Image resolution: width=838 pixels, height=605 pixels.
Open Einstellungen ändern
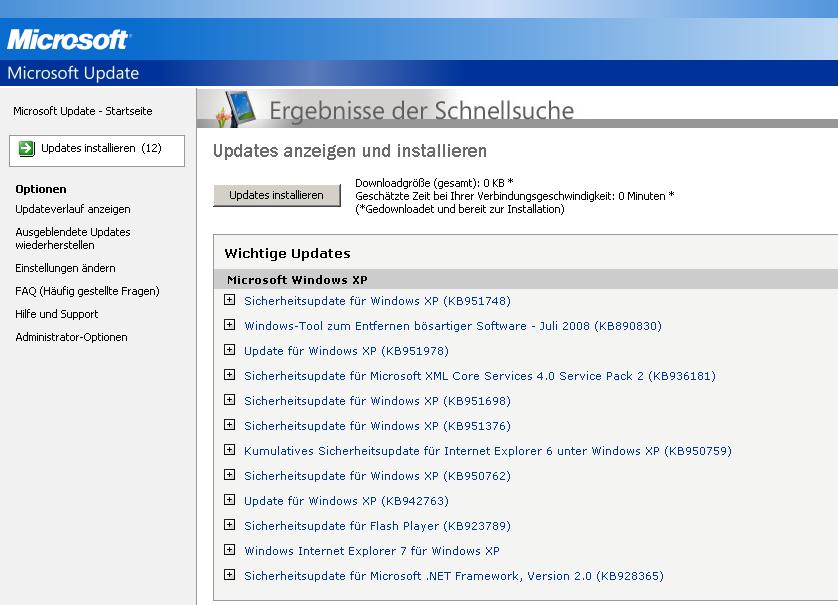tap(65, 268)
